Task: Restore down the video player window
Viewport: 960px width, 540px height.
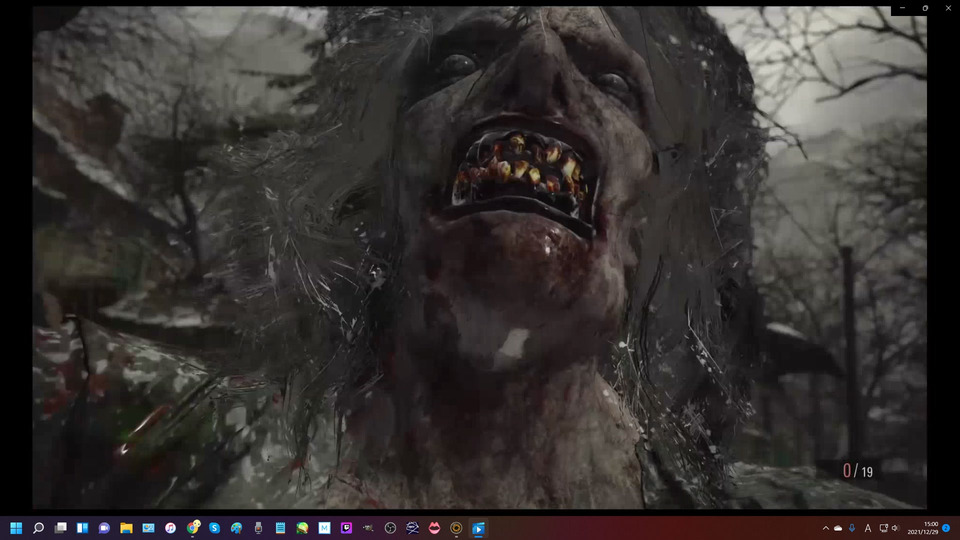Action: [925, 8]
